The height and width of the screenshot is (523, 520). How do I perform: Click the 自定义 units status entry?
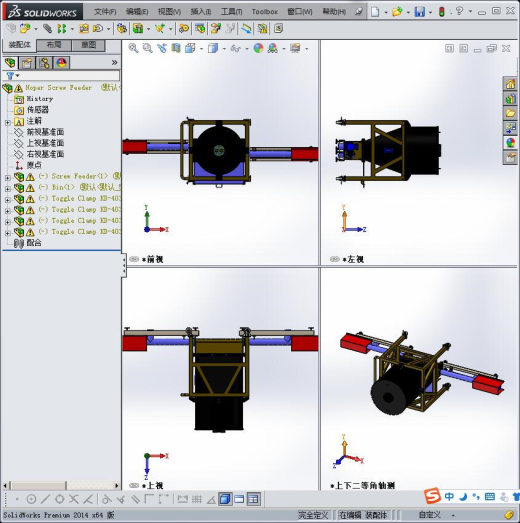pos(430,515)
